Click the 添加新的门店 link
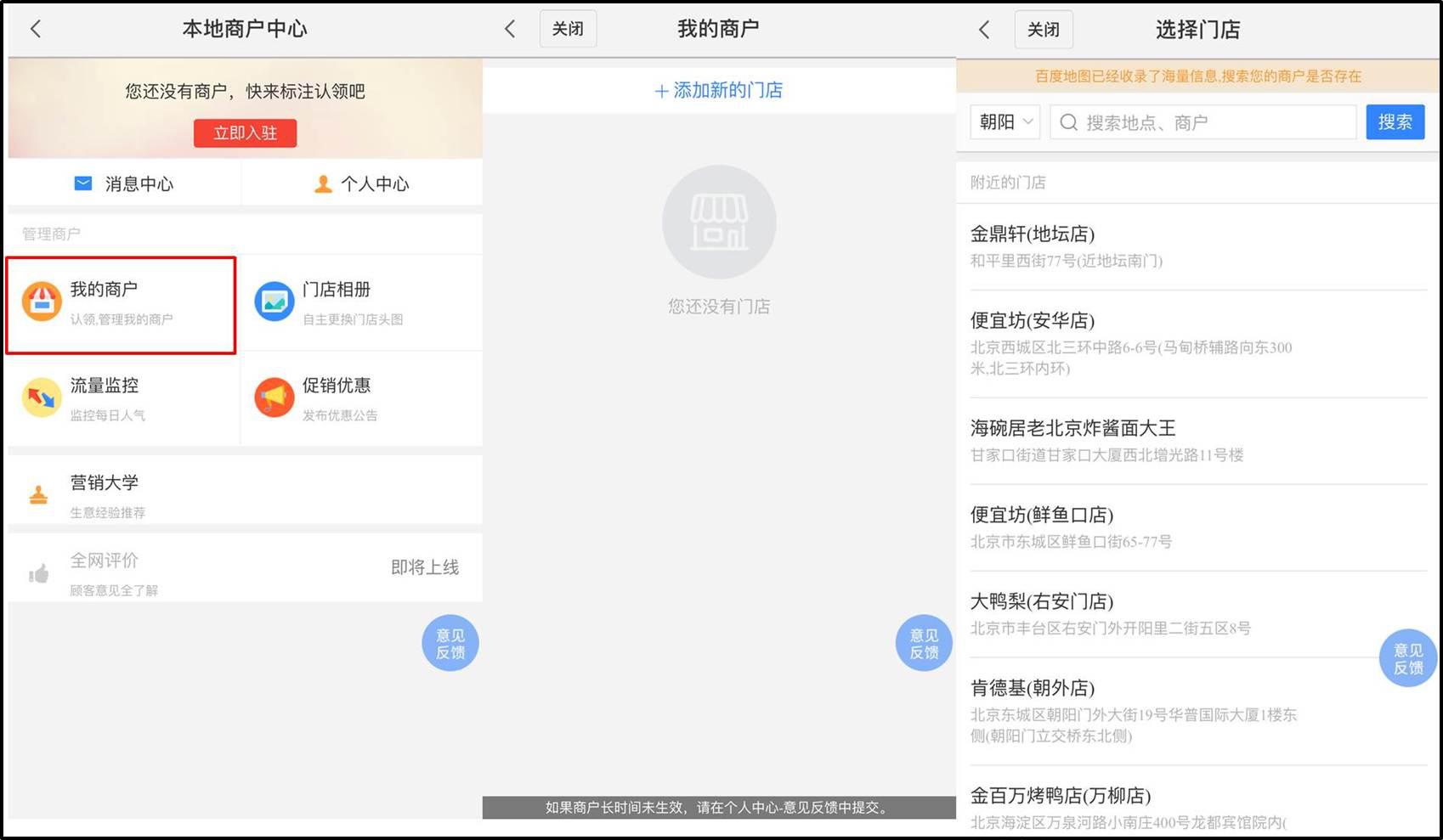This screenshot has width=1443, height=840. 719,90
